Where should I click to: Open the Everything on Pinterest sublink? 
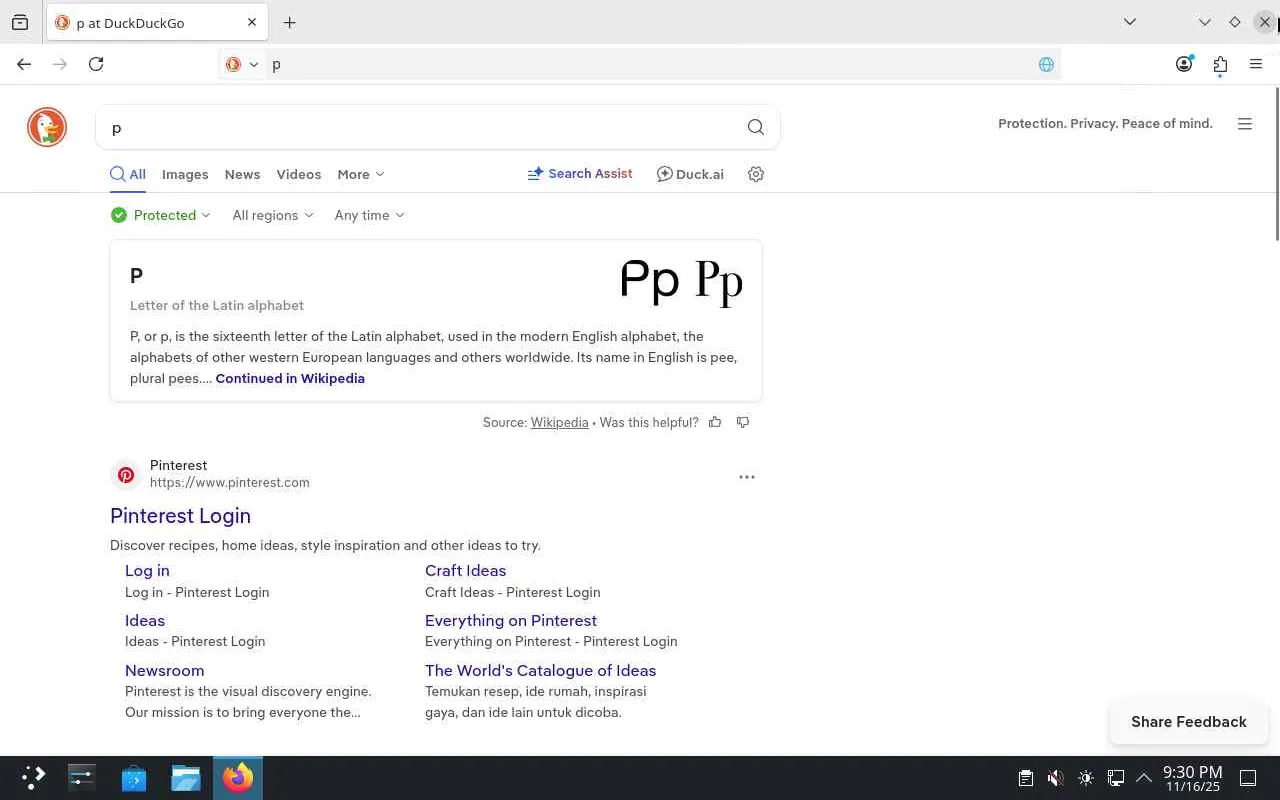[x=511, y=621]
